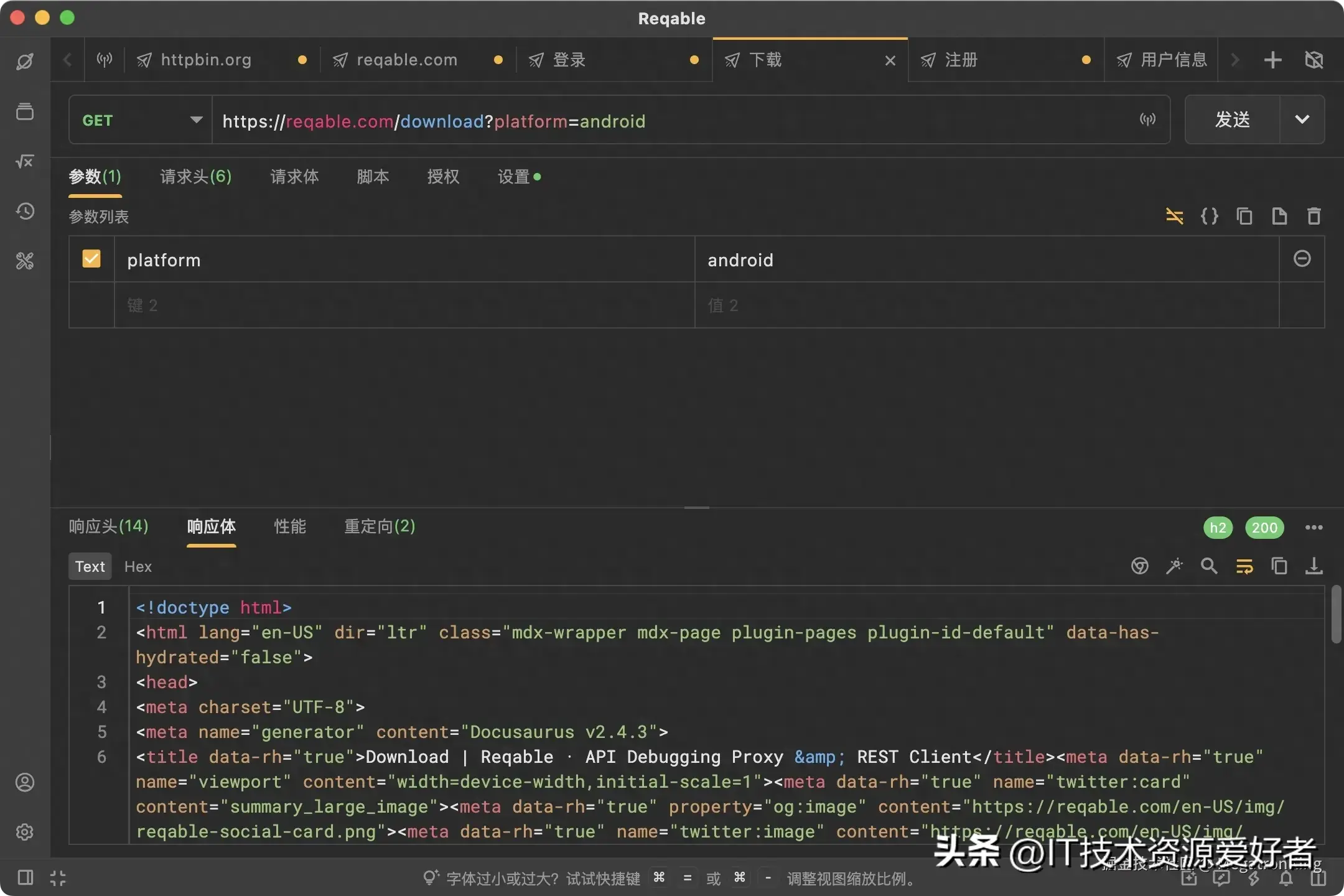This screenshot has width=1344, height=896.
Task: Delete all parameters with trash icon
Action: tap(1314, 216)
